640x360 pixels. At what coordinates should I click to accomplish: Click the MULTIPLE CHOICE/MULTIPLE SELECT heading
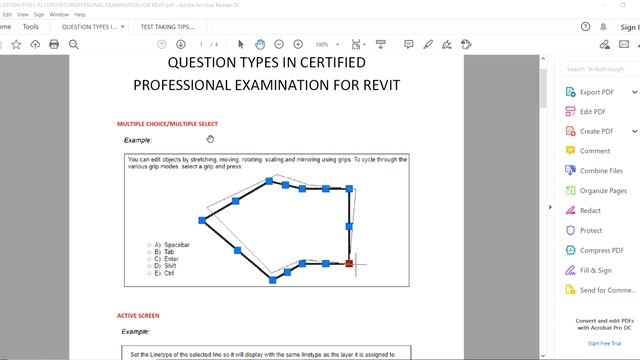click(x=167, y=124)
